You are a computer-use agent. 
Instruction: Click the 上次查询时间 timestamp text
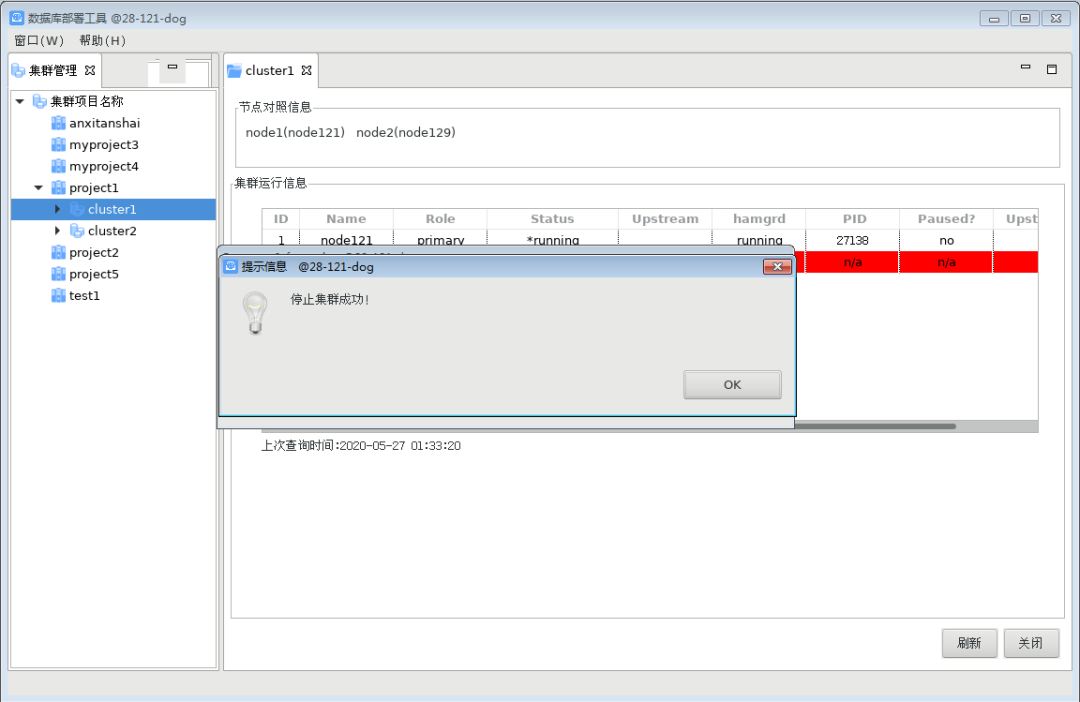(361, 446)
